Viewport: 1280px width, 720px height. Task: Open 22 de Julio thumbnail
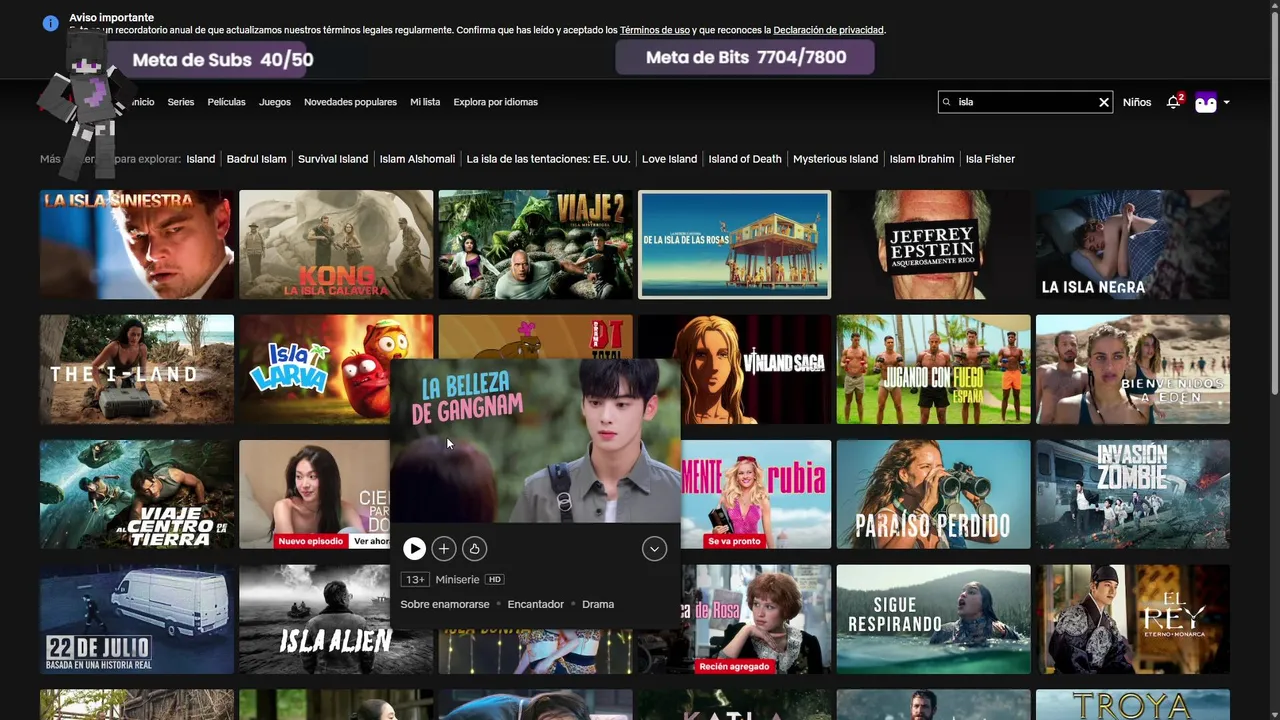pyautogui.click(x=137, y=619)
